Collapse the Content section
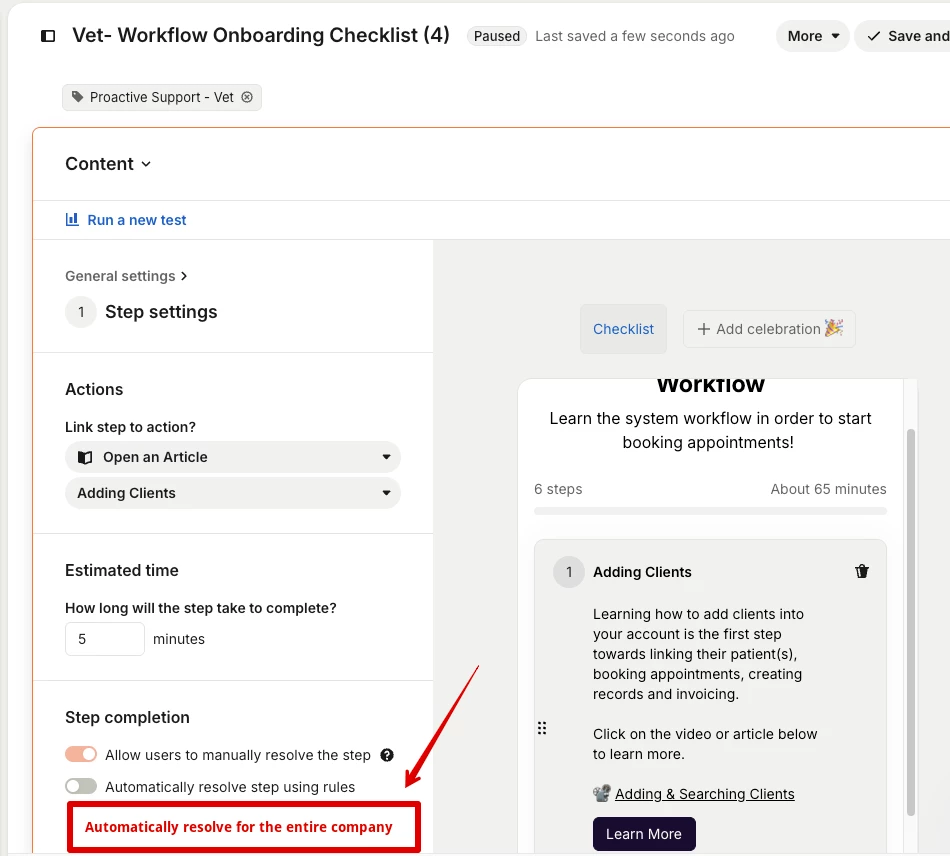Image resolution: width=950 pixels, height=856 pixels. (108, 164)
